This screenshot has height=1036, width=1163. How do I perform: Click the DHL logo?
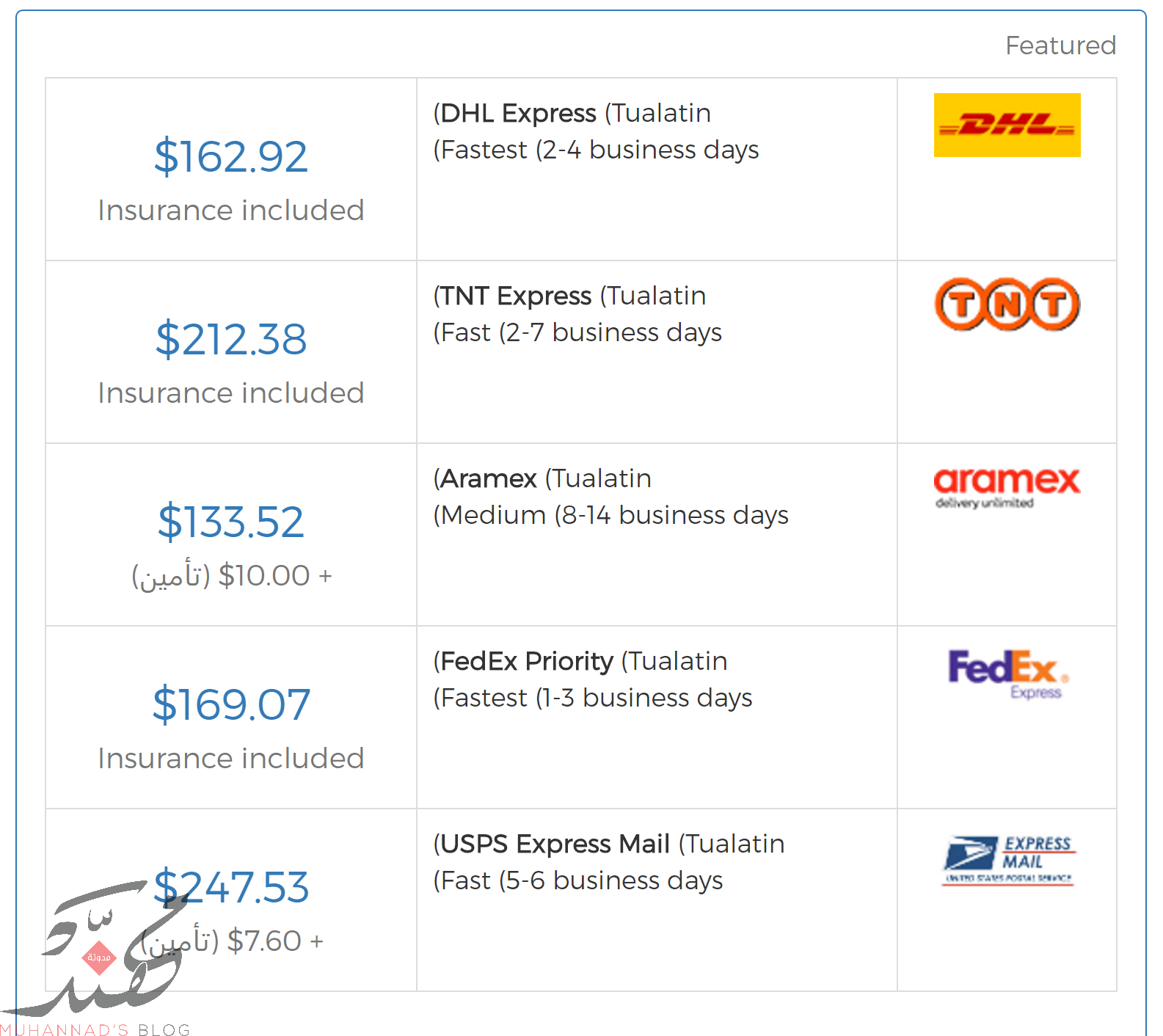(1007, 125)
